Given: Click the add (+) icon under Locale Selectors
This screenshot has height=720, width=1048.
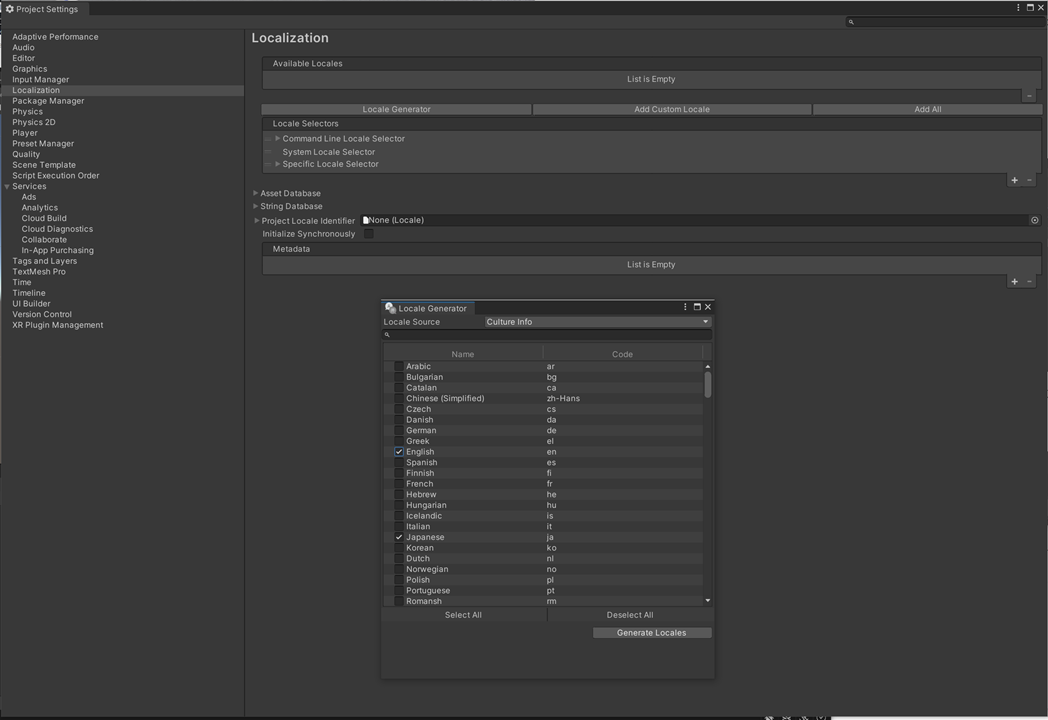Looking at the screenshot, I should click(x=1013, y=180).
